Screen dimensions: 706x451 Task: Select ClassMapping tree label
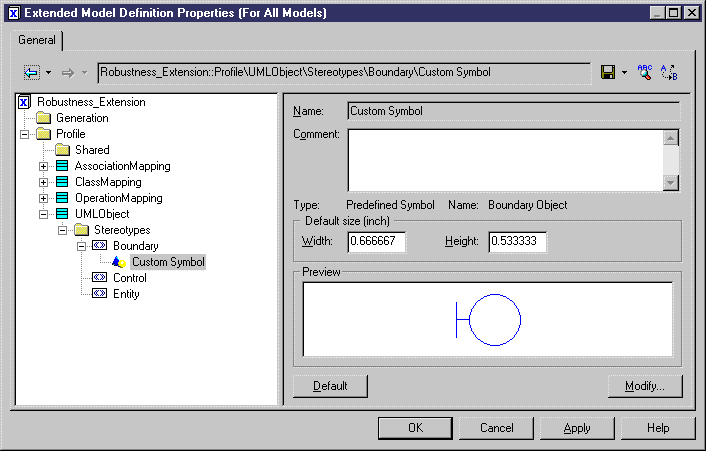(x=108, y=182)
